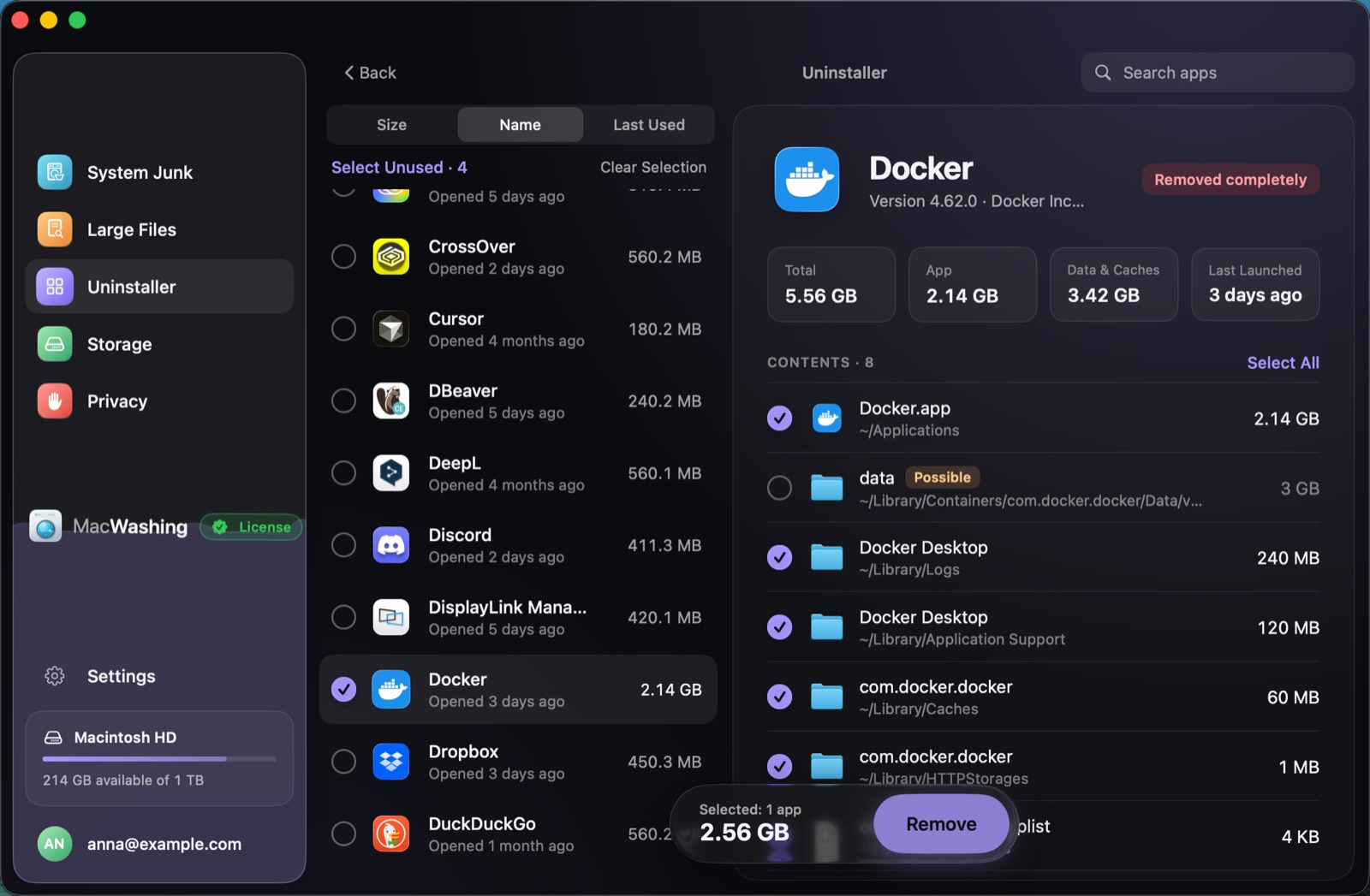
Task: Open the Privacy hand icon
Action: pyautogui.click(x=55, y=401)
